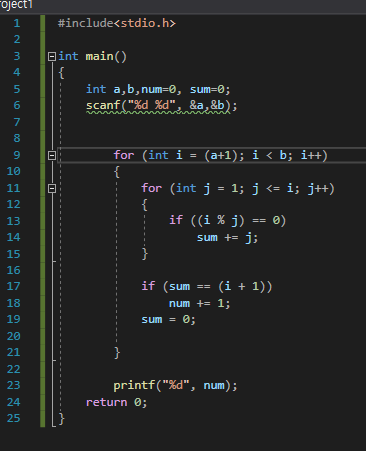Click line number 6 in gutter
Image resolution: width=366 pixels, height=451 pixels.
click(17, 106)
